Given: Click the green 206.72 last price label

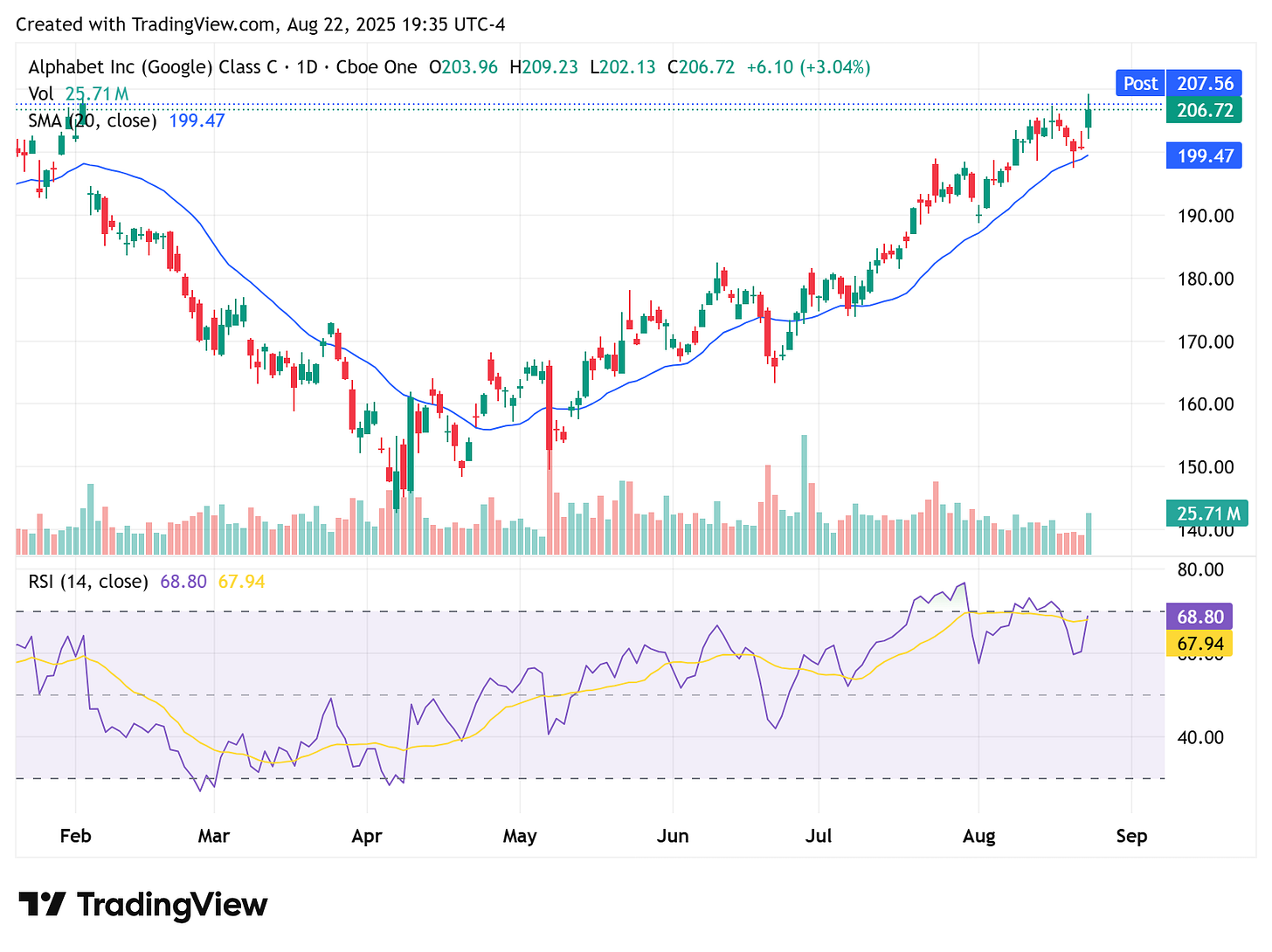Looking at the screenshot, I should click(x=1204, y=110).
